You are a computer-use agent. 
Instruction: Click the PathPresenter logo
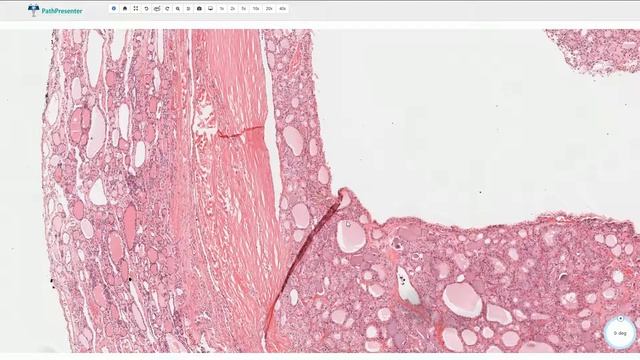55,10
